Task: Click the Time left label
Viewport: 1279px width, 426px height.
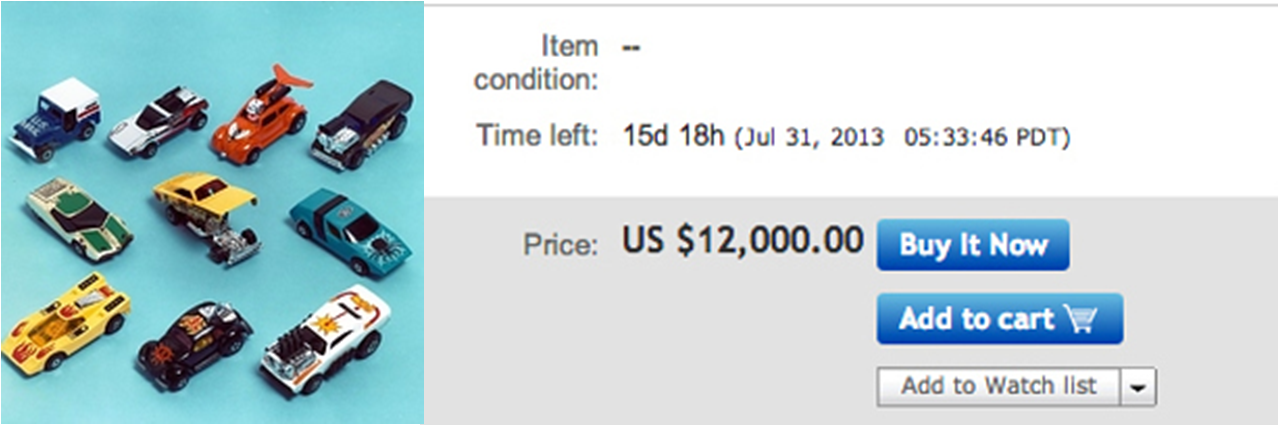Action: point(537,137)
